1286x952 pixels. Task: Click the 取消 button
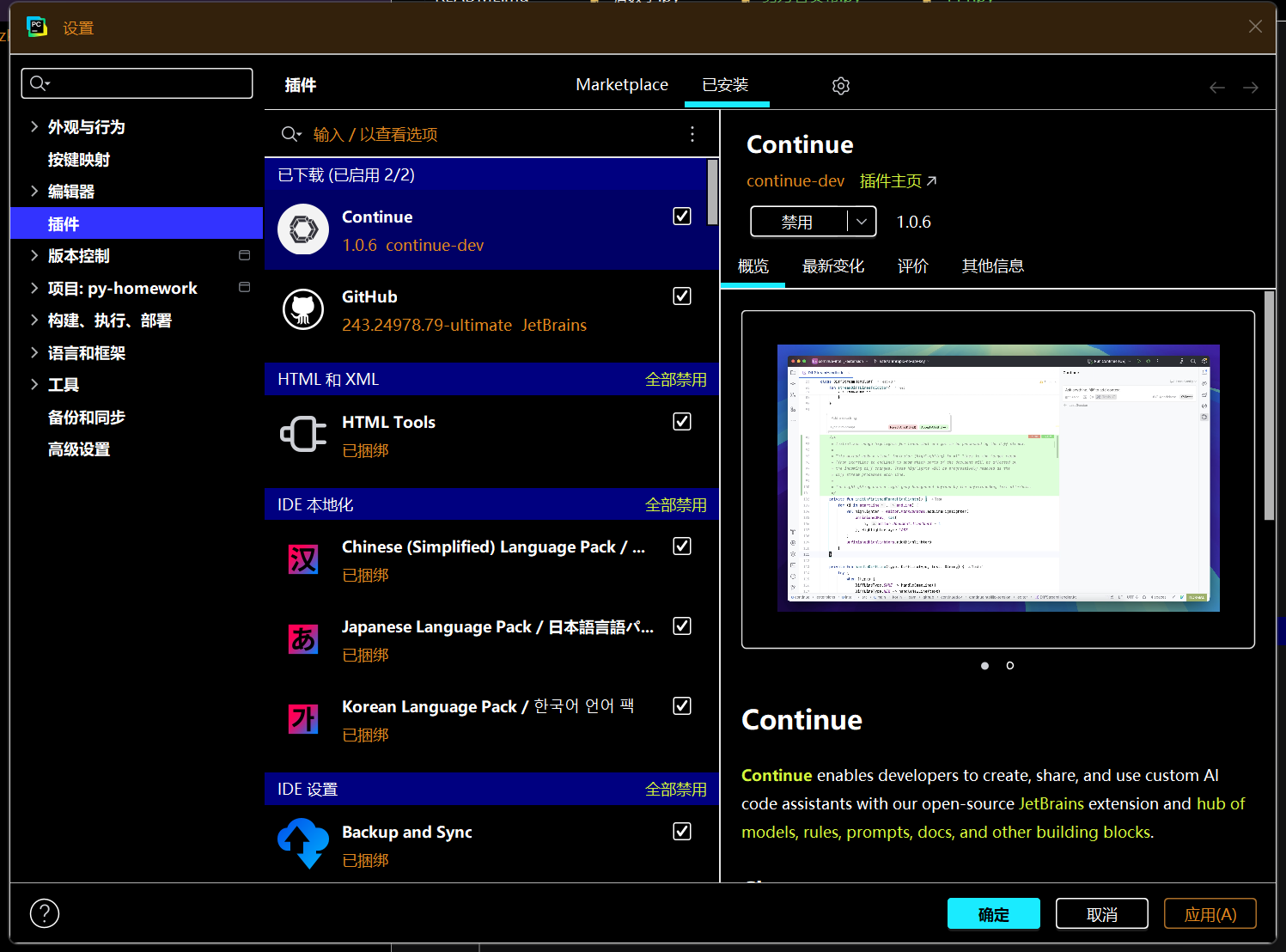[x=1102, y=914]
